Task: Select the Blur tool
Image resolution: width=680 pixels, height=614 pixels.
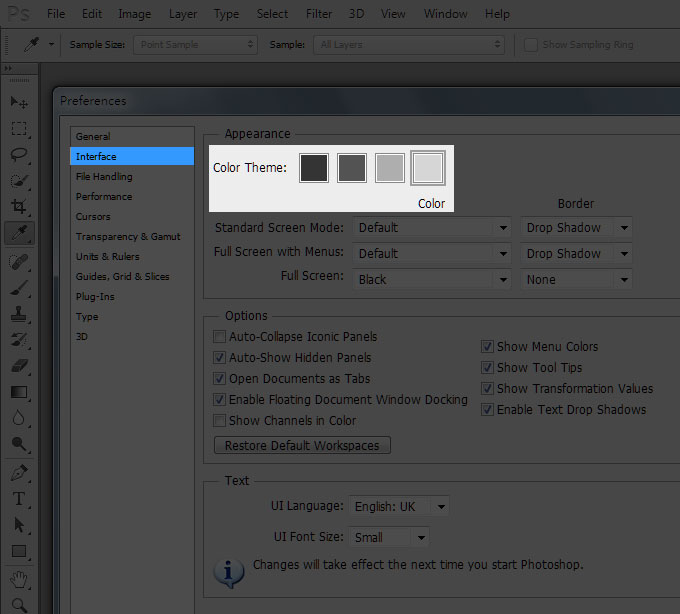Action: click(19, 418)
